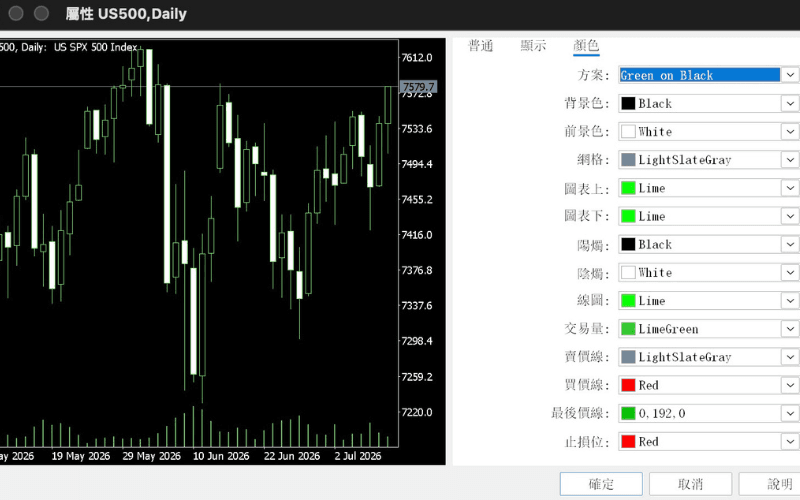Click the 7579.7 current price label

point(418,87)
